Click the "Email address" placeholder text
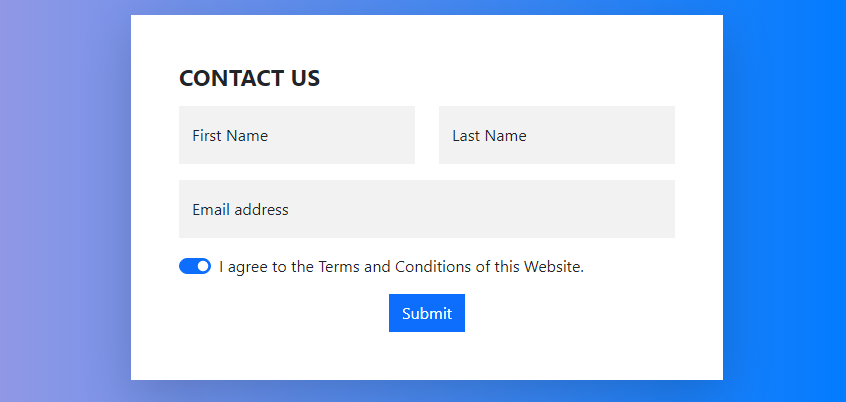846x402 pixels. click(x=241, y=209)
